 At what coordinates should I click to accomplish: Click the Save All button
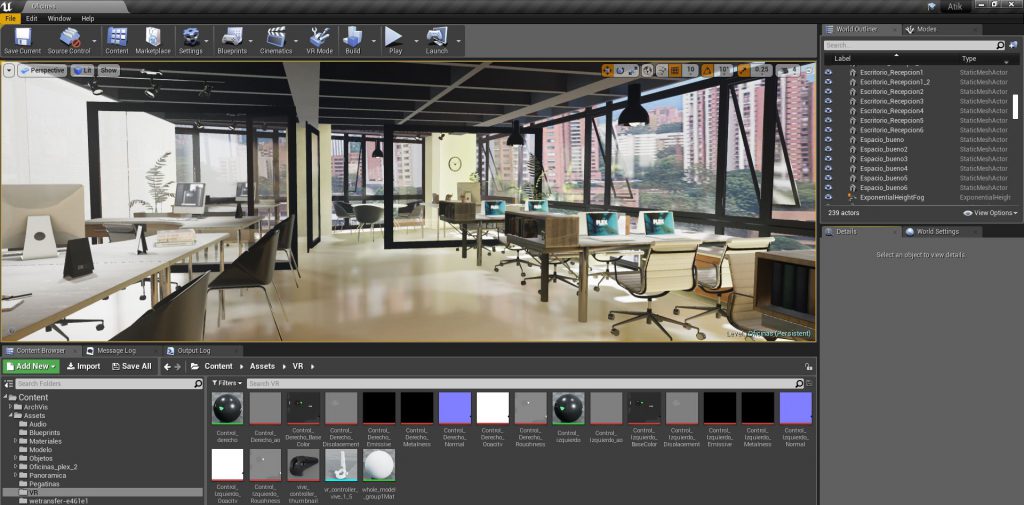pyautogui.click(x=132, y=367)
